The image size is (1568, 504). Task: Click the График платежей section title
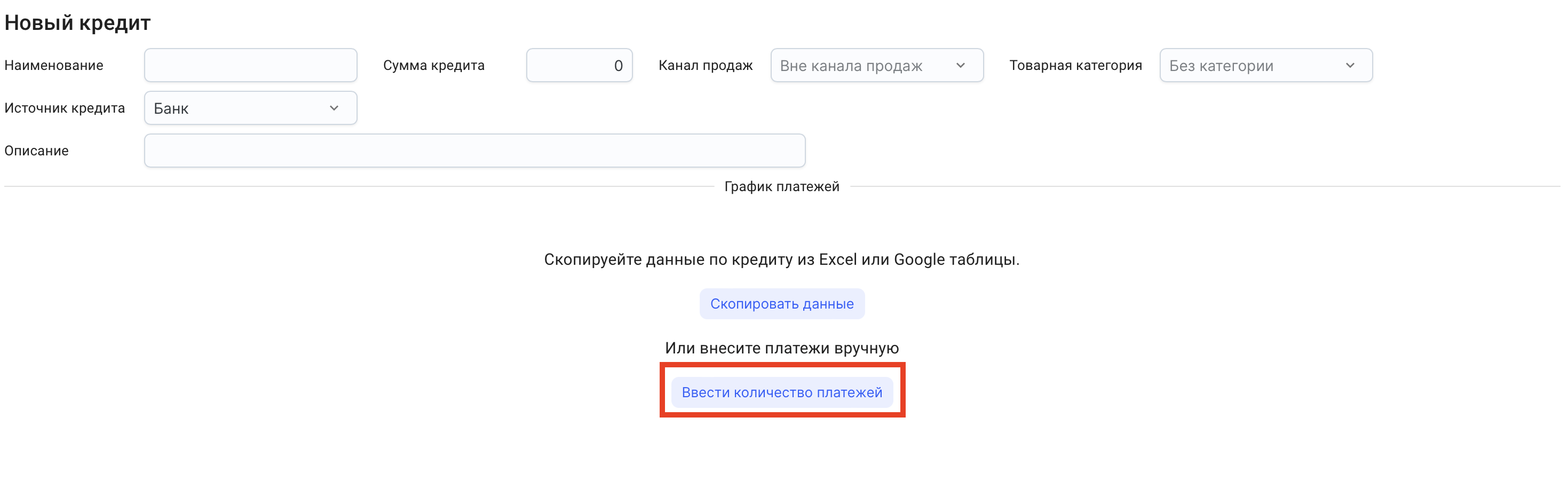[x=781, y=186]
